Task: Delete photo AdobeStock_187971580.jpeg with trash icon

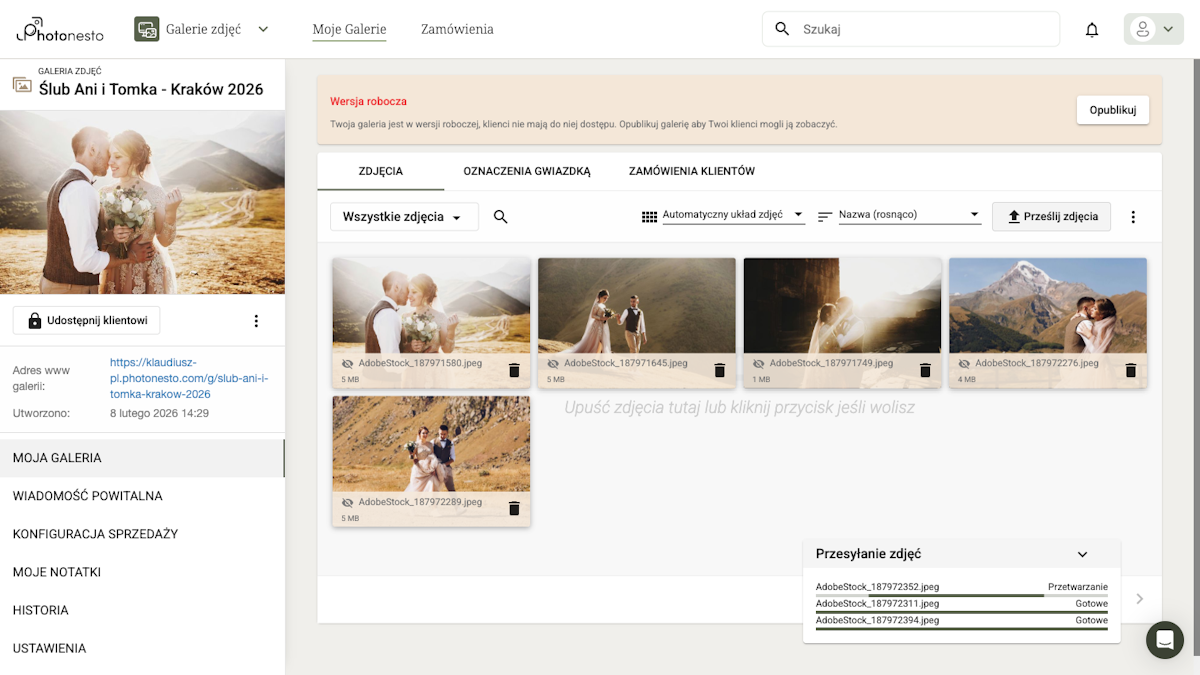Action: pos(514,370)
